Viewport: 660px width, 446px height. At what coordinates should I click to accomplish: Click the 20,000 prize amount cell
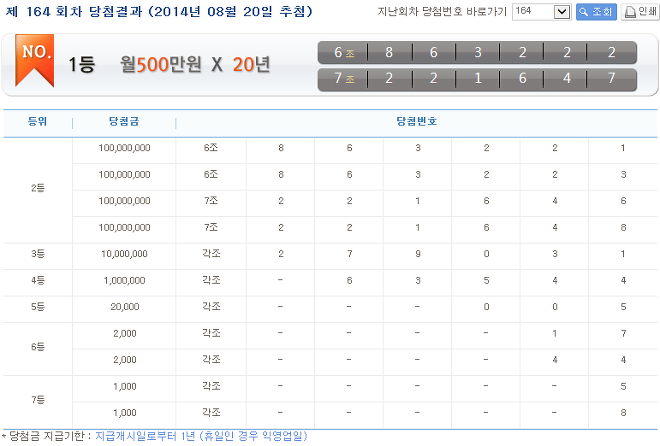(125, 307)
